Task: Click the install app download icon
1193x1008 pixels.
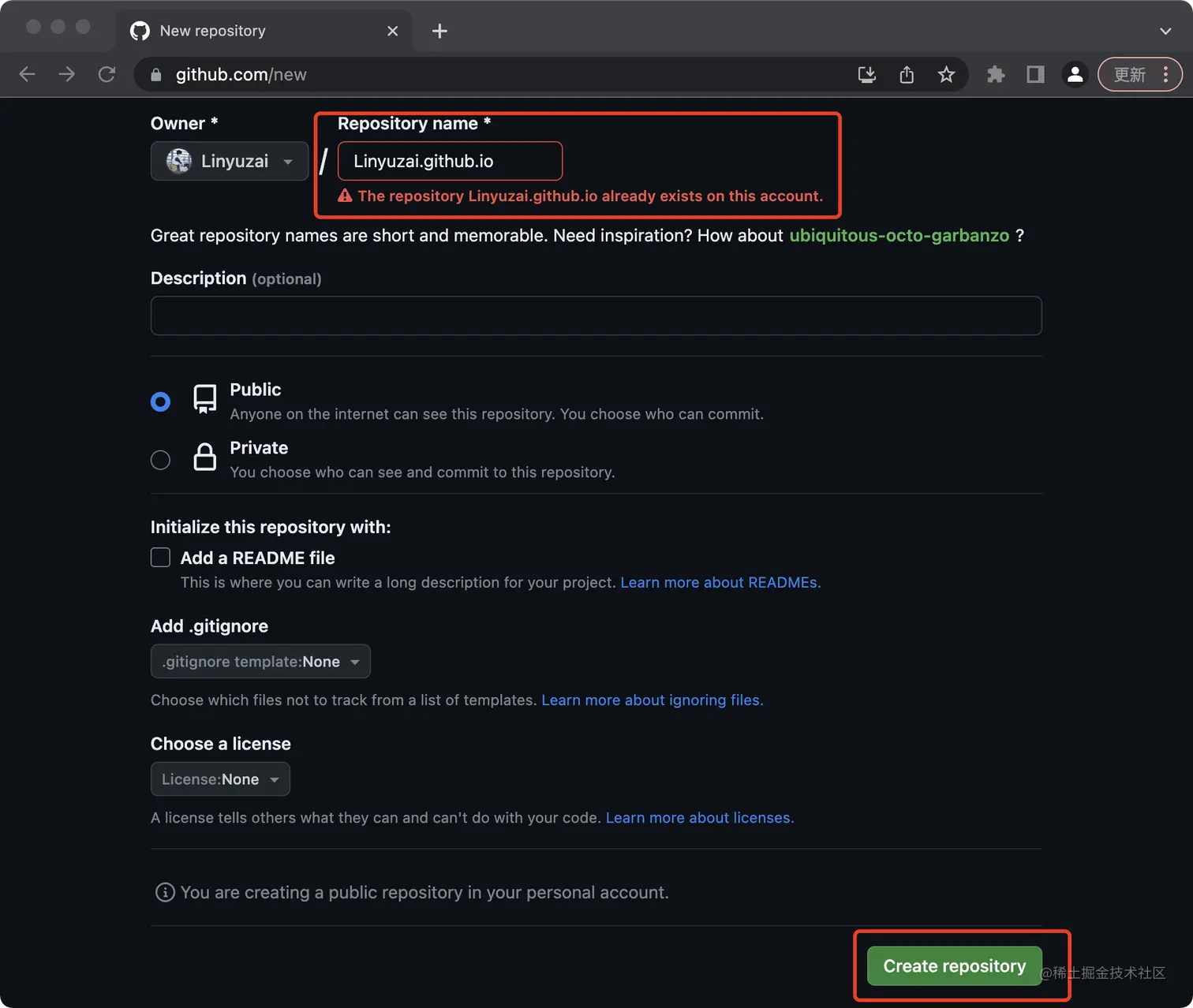Action: pyautogui.click(x=867, y=75)
